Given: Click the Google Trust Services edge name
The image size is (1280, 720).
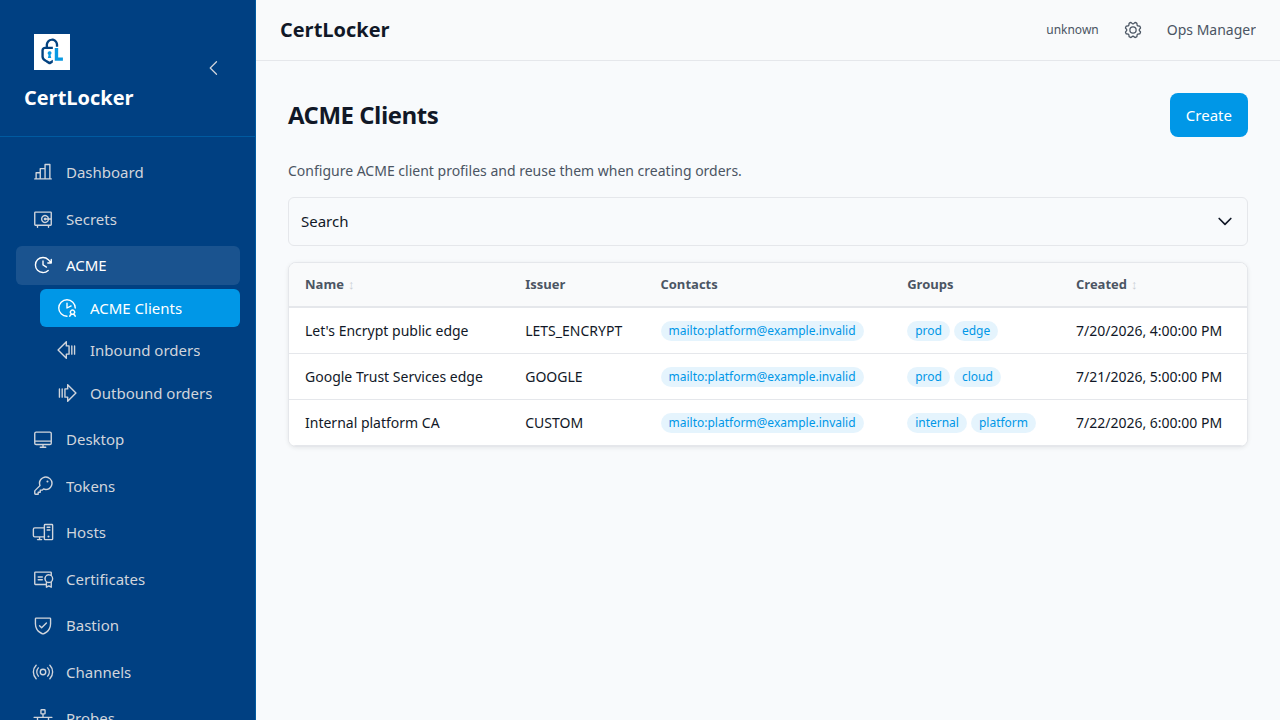Looking at the screenshot, I should click(394, 377).
